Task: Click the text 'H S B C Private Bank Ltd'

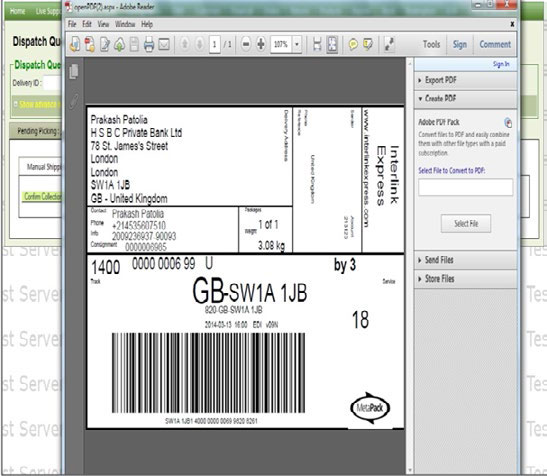Action: point(136,133)
